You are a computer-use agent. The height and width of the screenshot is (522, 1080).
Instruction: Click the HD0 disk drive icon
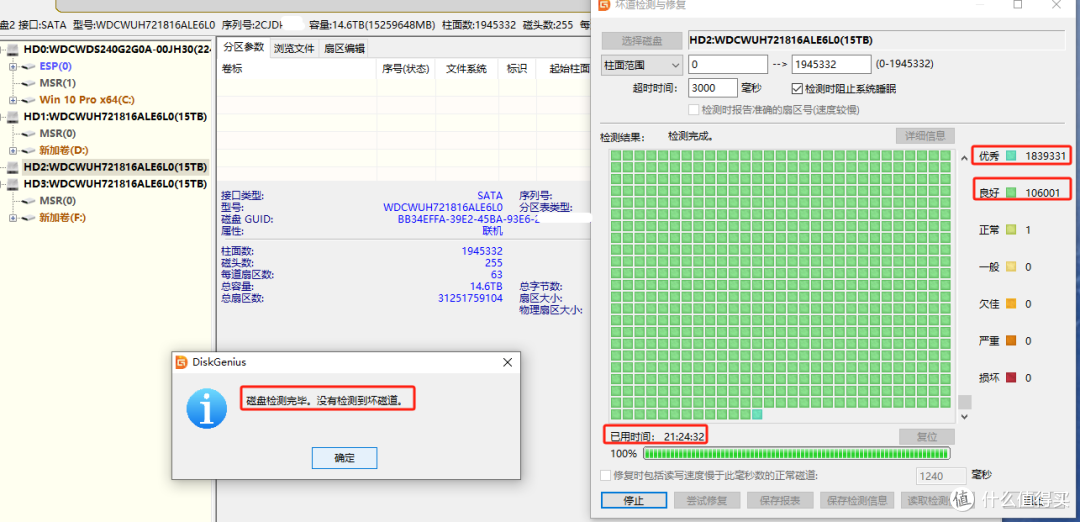(13, 50)
